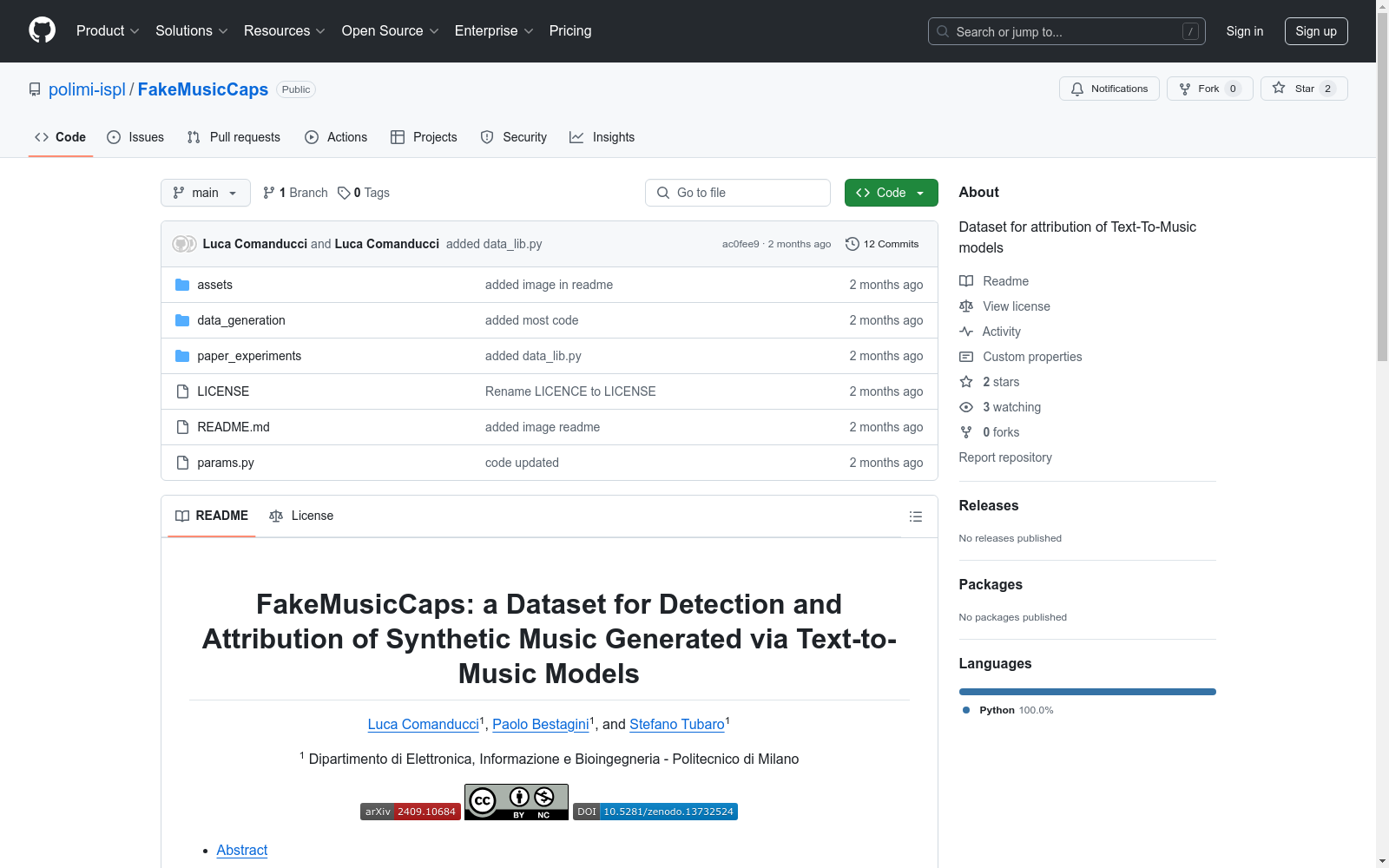Switch to the Security tab
Viewport: 1389px width, 868px height.
514,137
